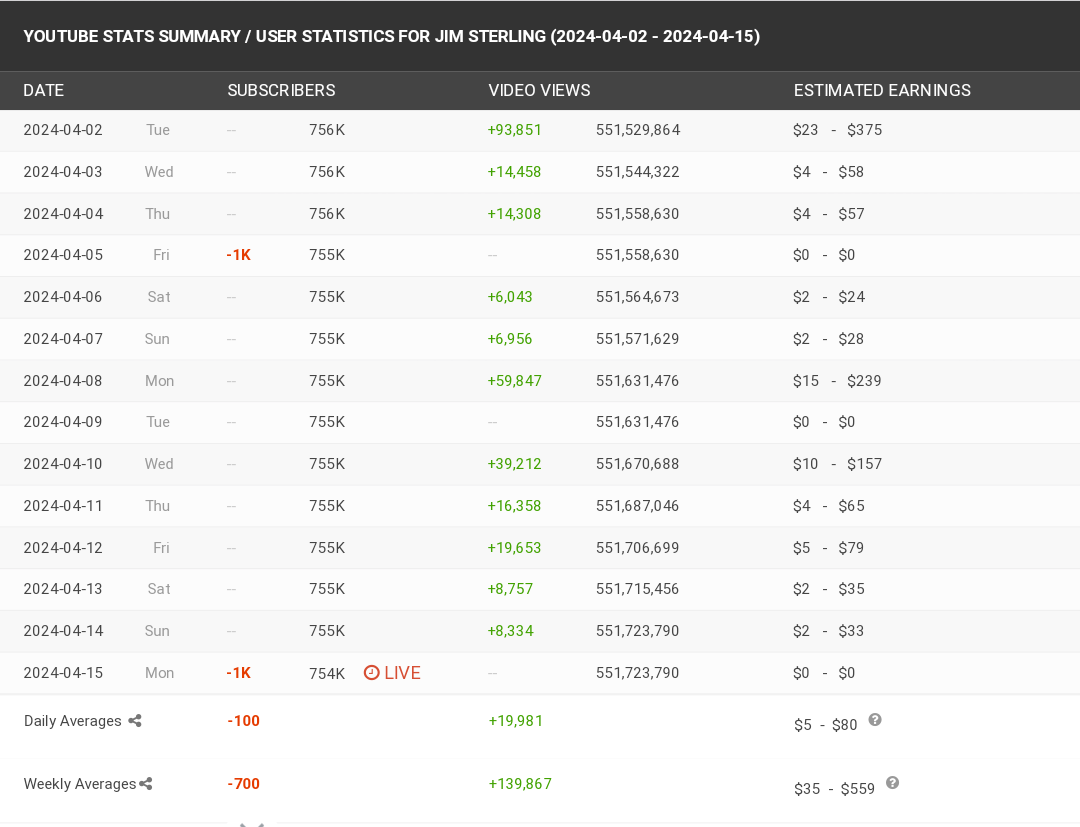
Task: Click the share icon beside Daily Averages
Action: 135,721
